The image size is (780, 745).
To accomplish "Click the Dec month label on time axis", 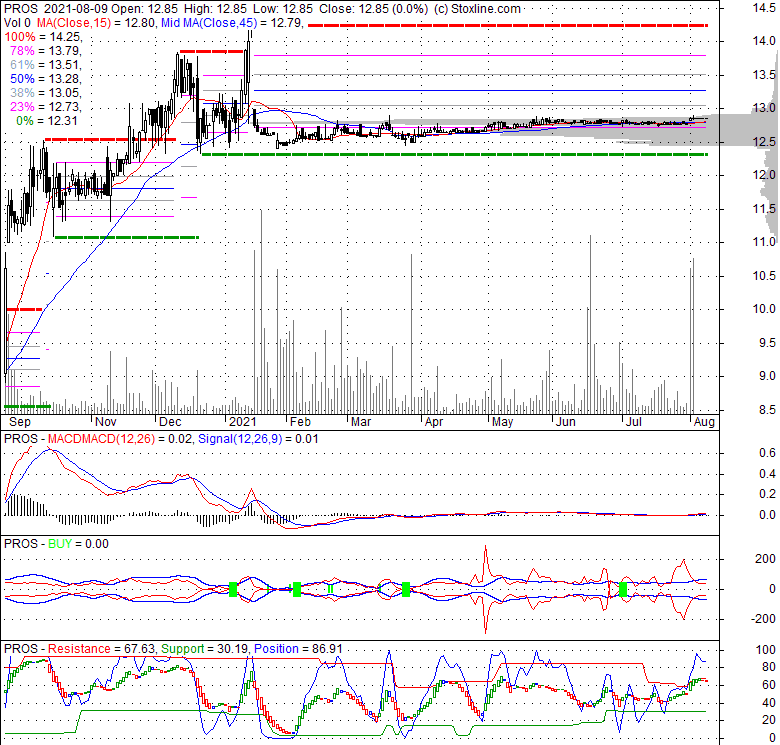I will point(170,422).
